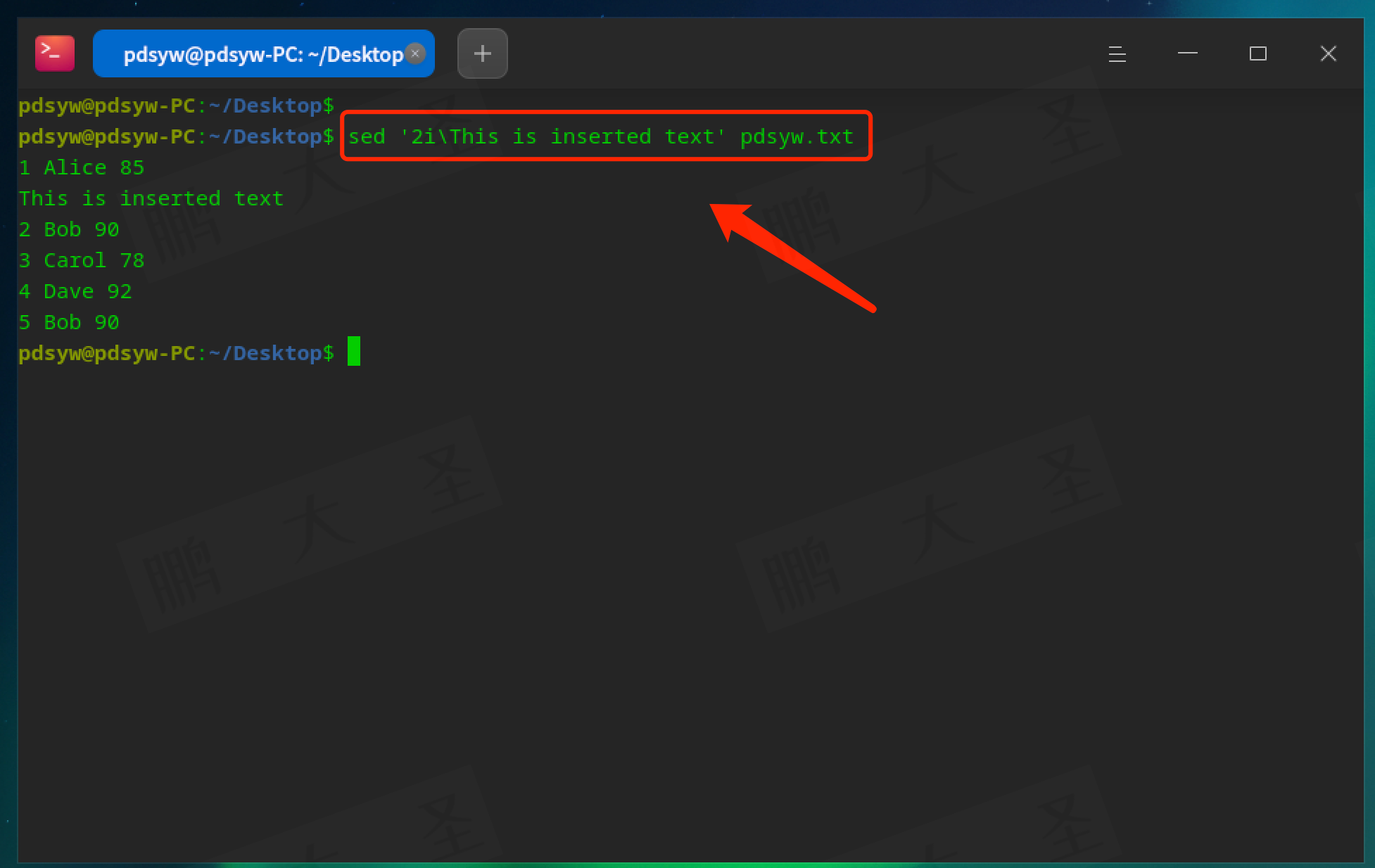This screenshot has height=868, width=1375.
Task: Click the '5 Bob 90' output line
Action: point(69,322)
